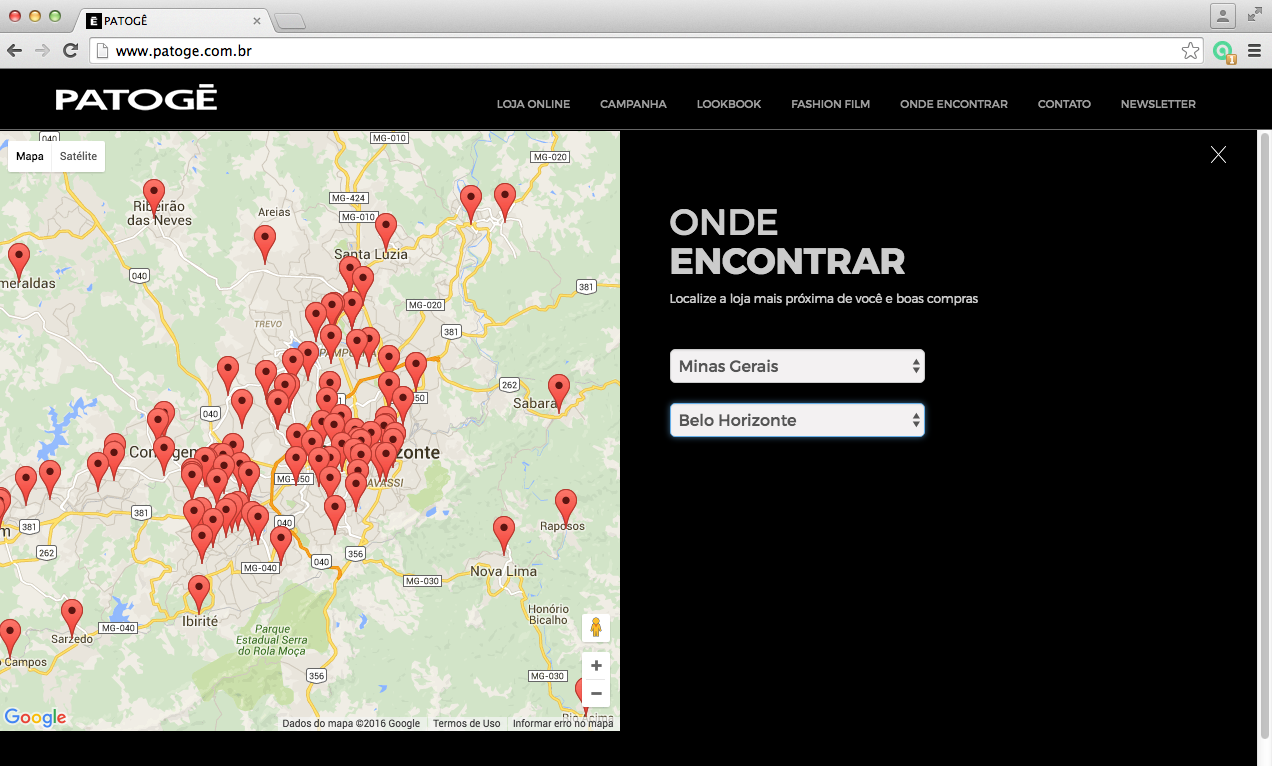Open the Belo Horizonte city dropdown
This screenshot has width=1272, height=766.
click(797, 420)
